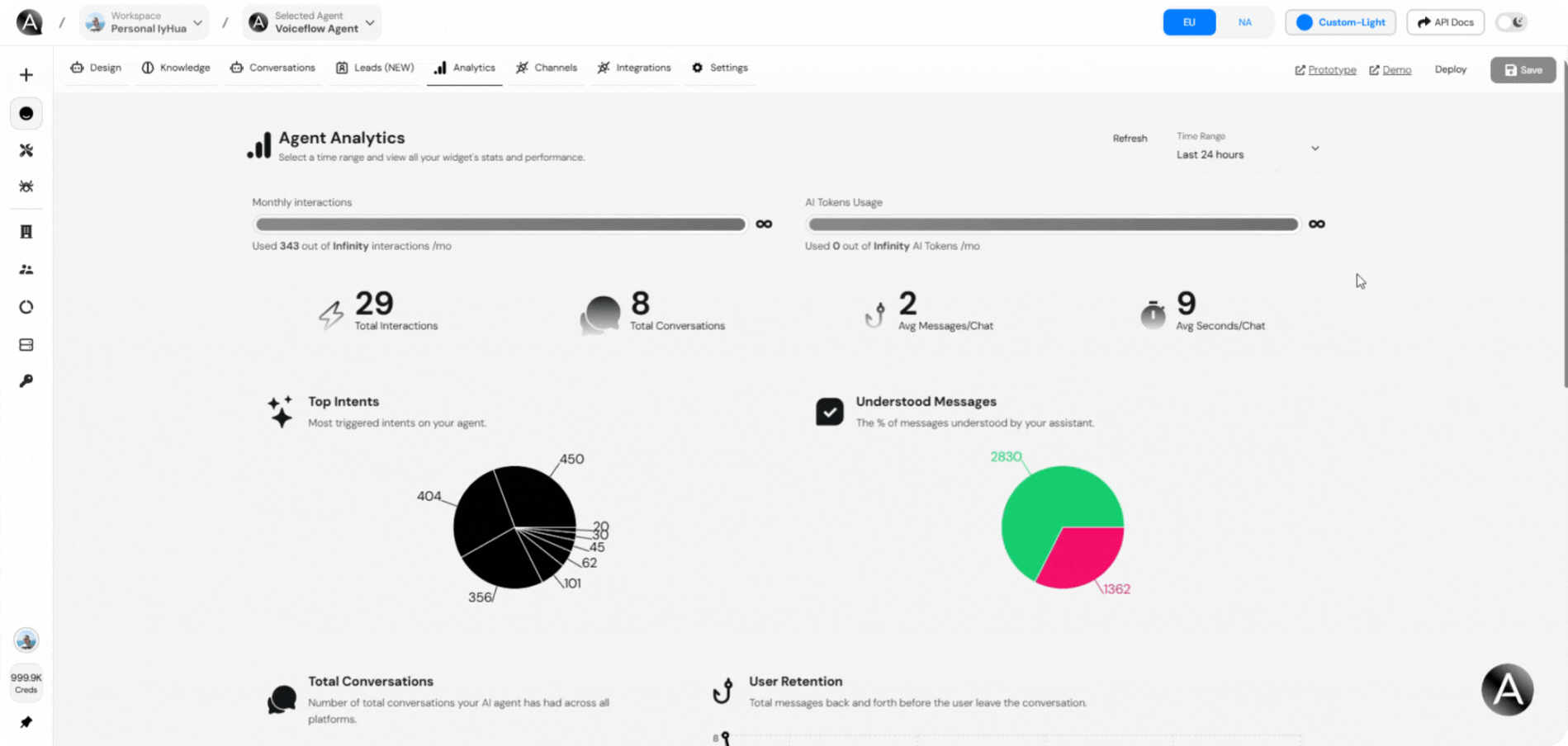Click the Total Interactions lightning icon
Image resolution: width=1568 pixels, height=746 pixels.
(331, 314)
